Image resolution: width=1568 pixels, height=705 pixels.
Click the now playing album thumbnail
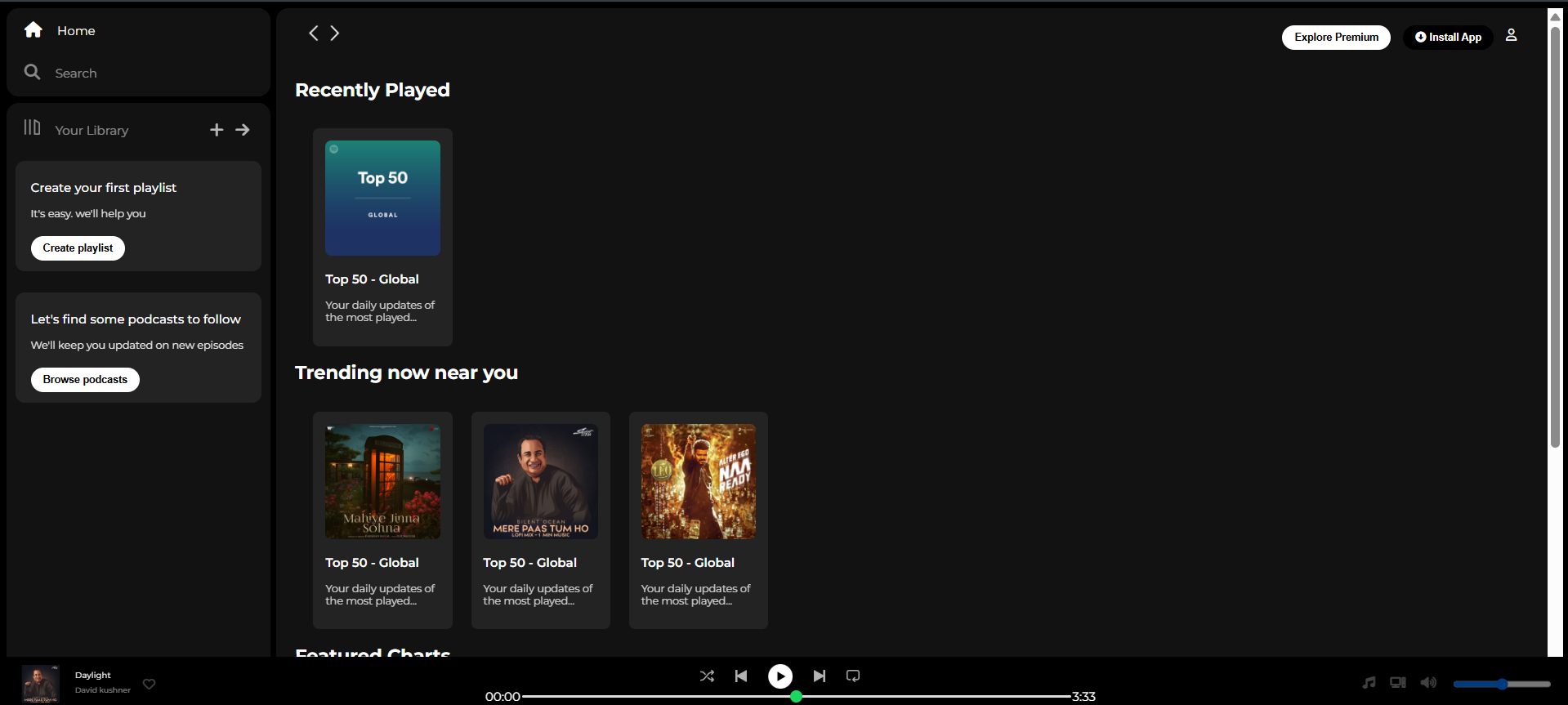point(41,684)
